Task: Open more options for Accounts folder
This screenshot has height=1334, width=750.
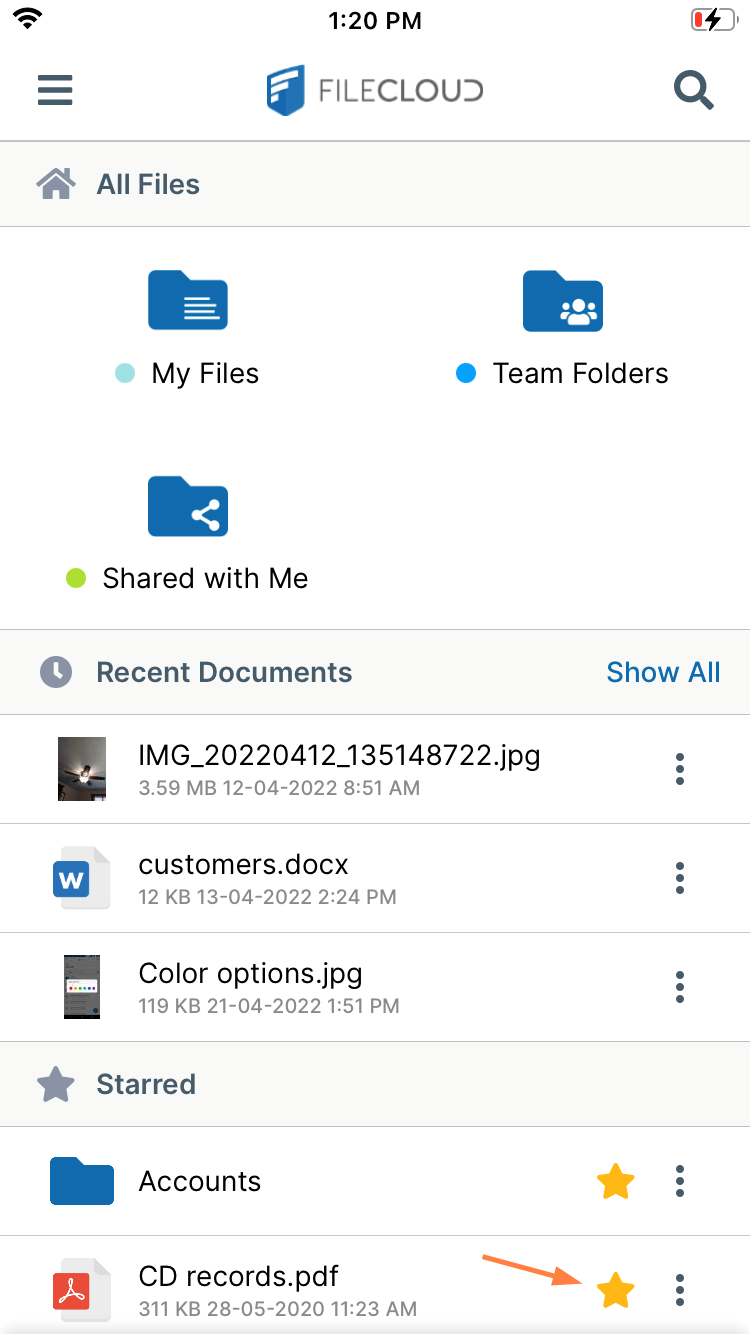Action: pos(680,1181)
